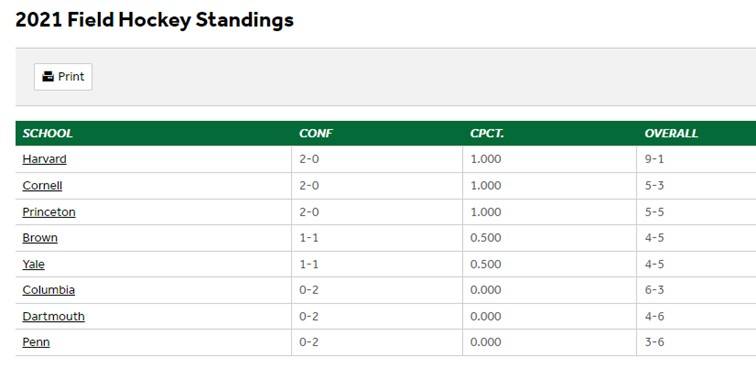Viewport: 756px width, 368px height.
Task: Open the Princeton school link
Action: tap(49, 212)
